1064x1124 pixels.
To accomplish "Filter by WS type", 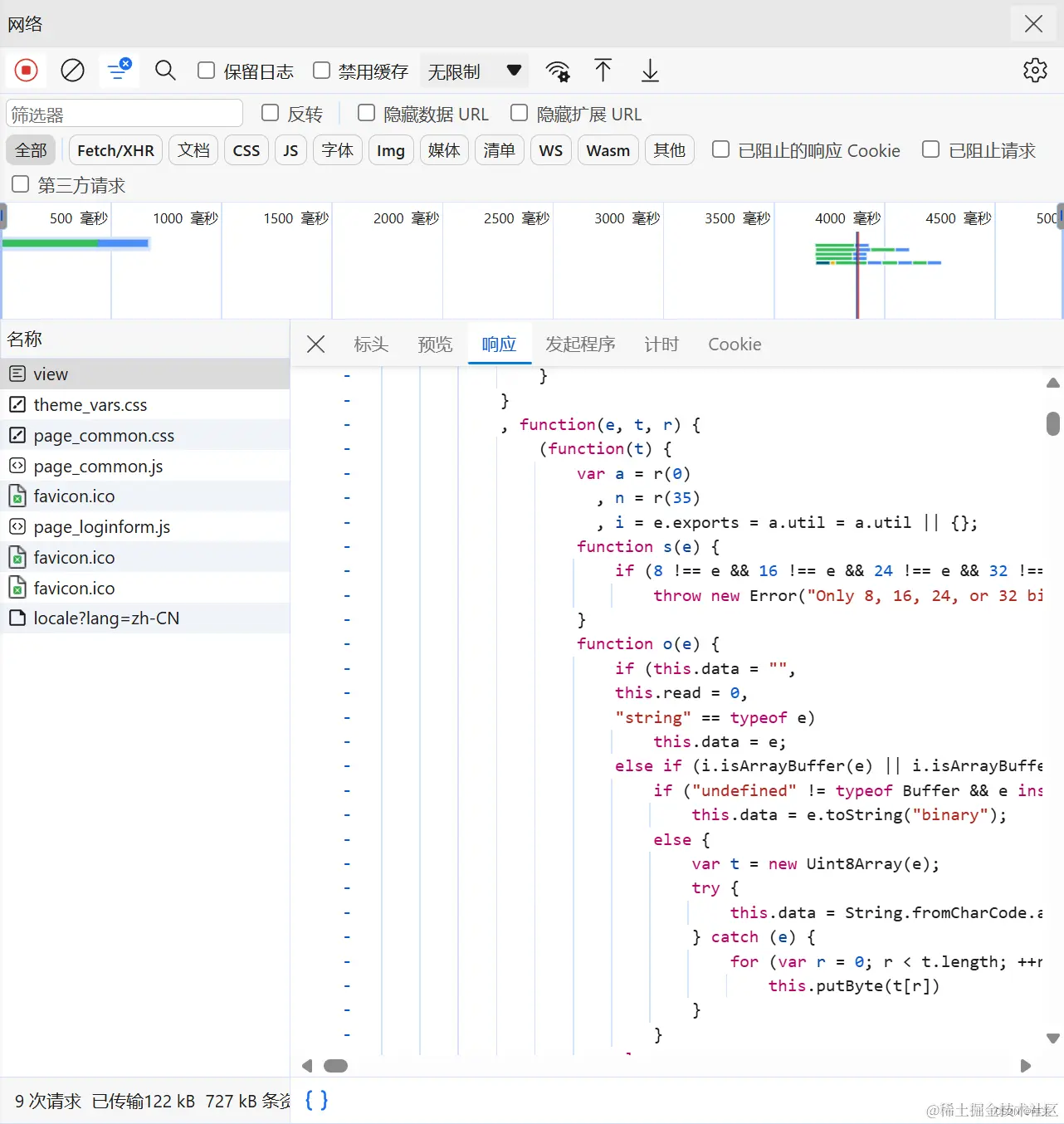I will [551, 150].
